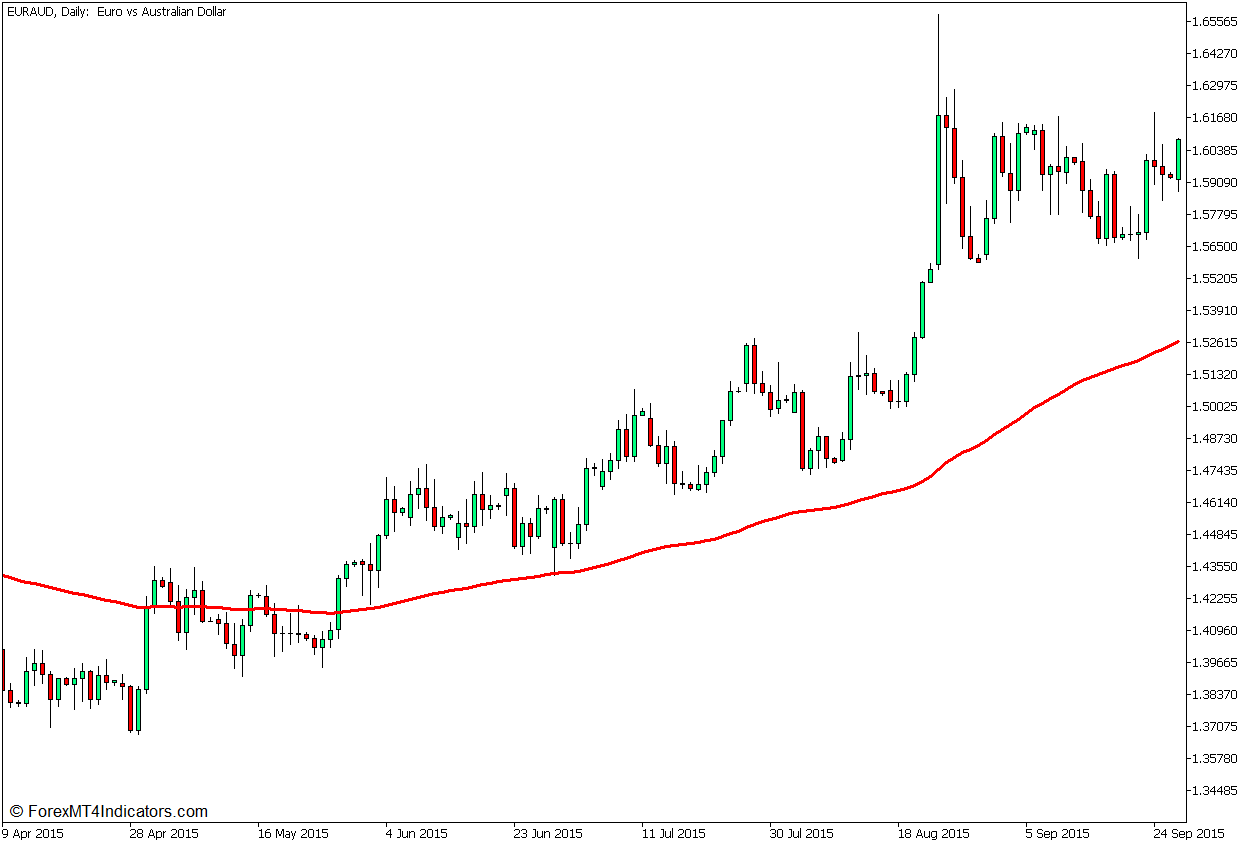This screenshot has height=846, width=1256.
Task: Select the last green candle at the right edge
Action: point(1178,160)
